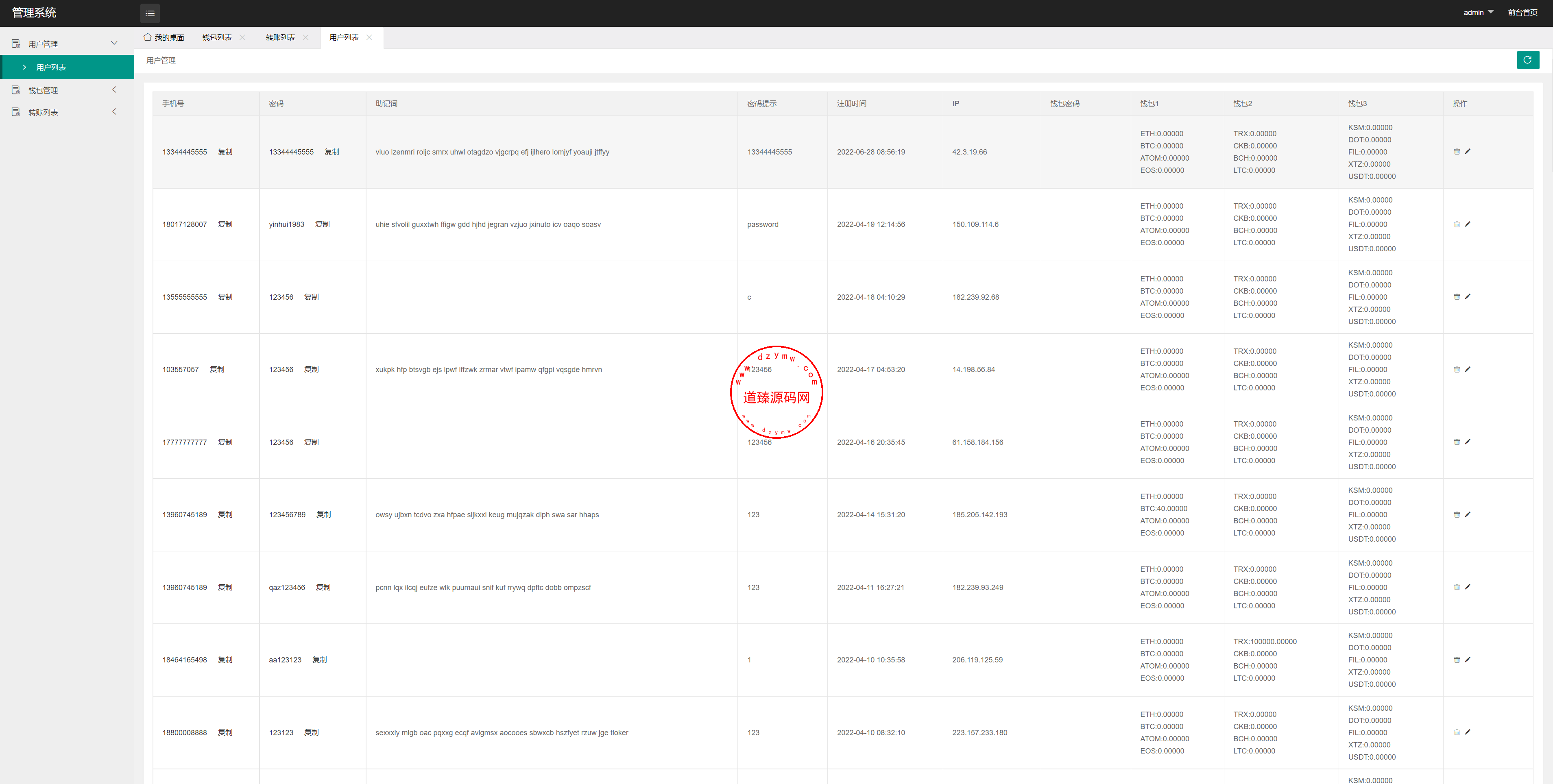
Task: Select the 用户列表 tab
Action: pyautogui.click(x=344, y=37)
